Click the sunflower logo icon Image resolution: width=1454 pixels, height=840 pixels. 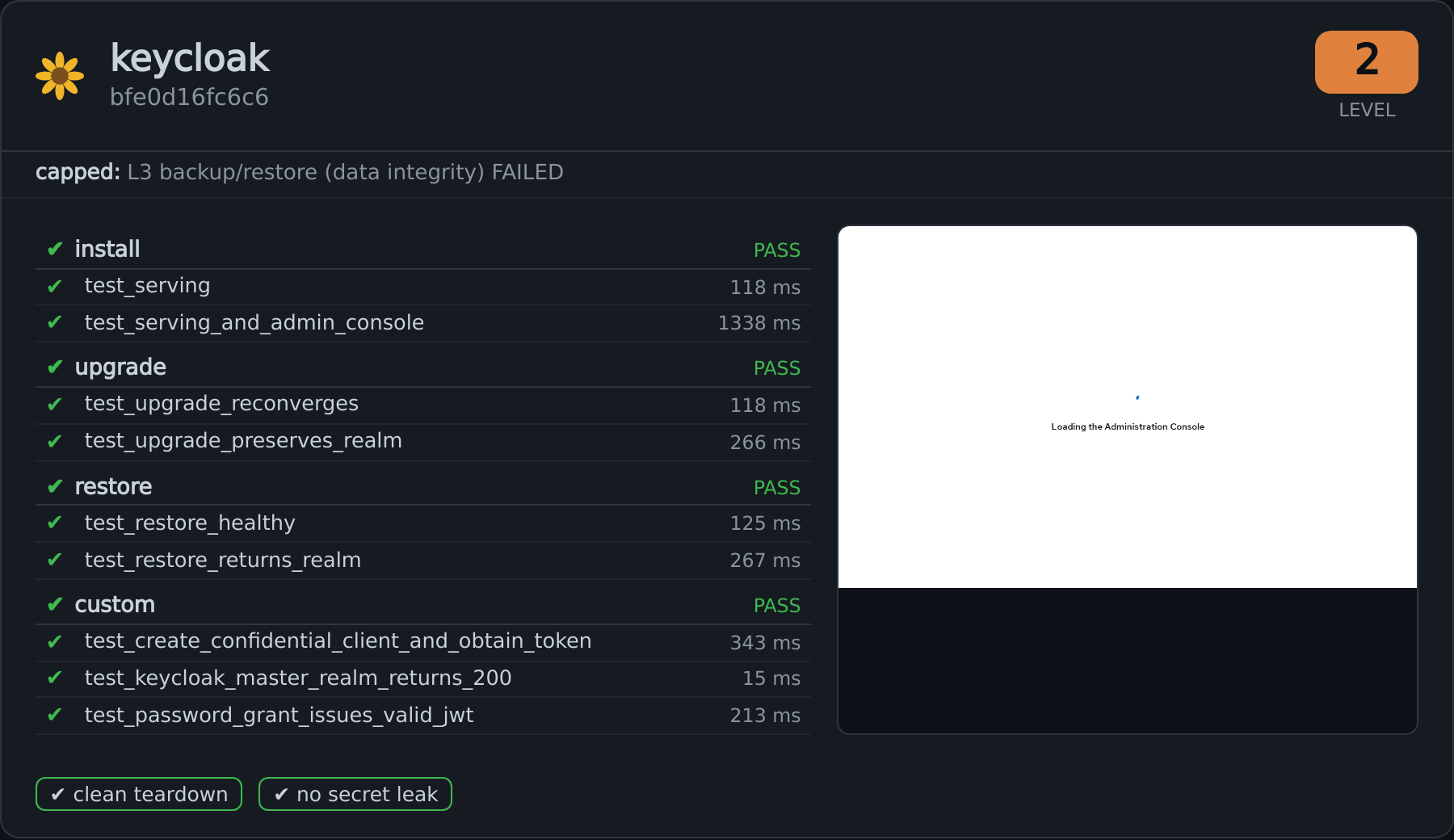60,76
